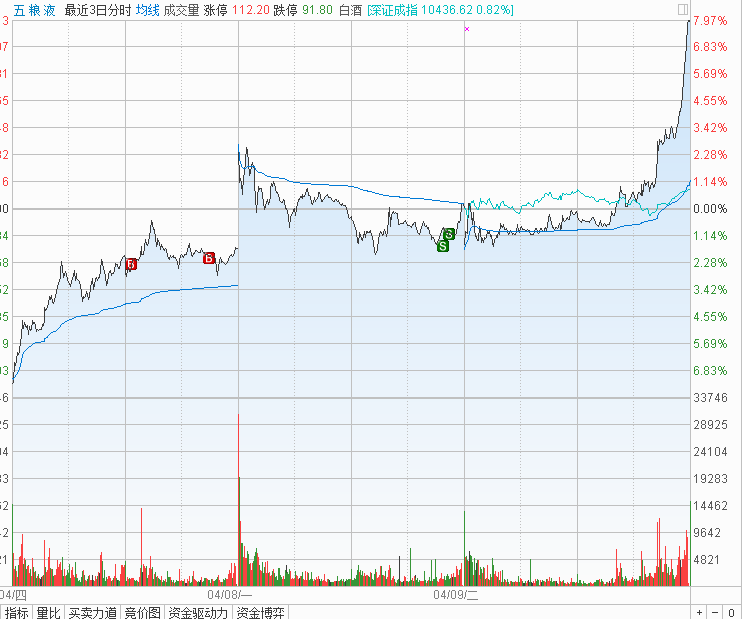The height and width of the screenshot is (619, 742).
Task: Click the first red B buy marker
Action: point(131,264)
